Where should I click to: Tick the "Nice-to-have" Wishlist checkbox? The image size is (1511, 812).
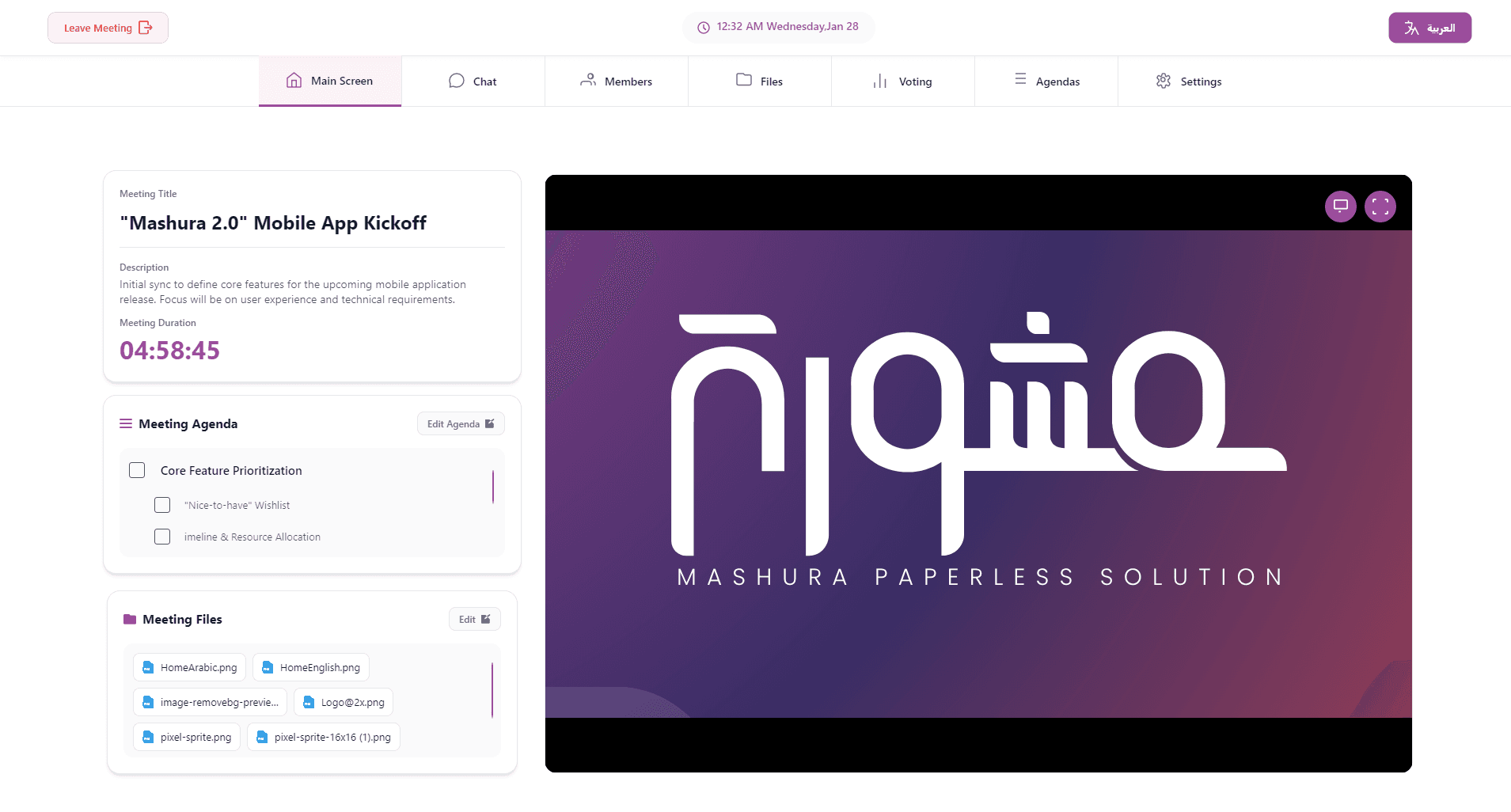pos(162,505)
